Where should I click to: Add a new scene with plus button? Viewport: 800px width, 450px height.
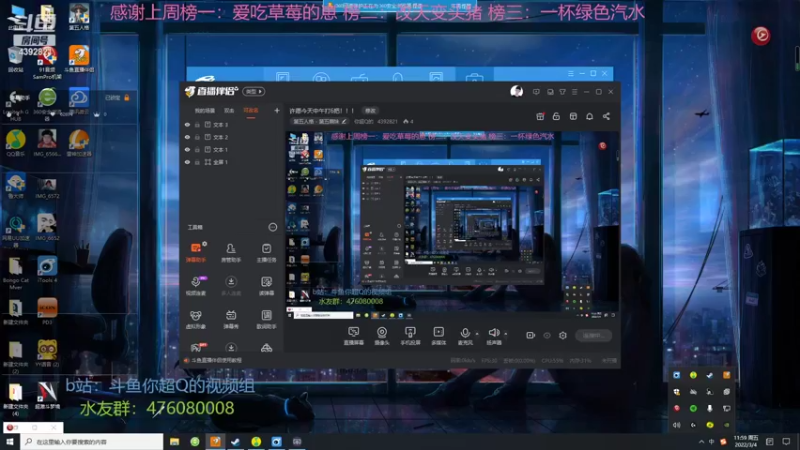277,110
